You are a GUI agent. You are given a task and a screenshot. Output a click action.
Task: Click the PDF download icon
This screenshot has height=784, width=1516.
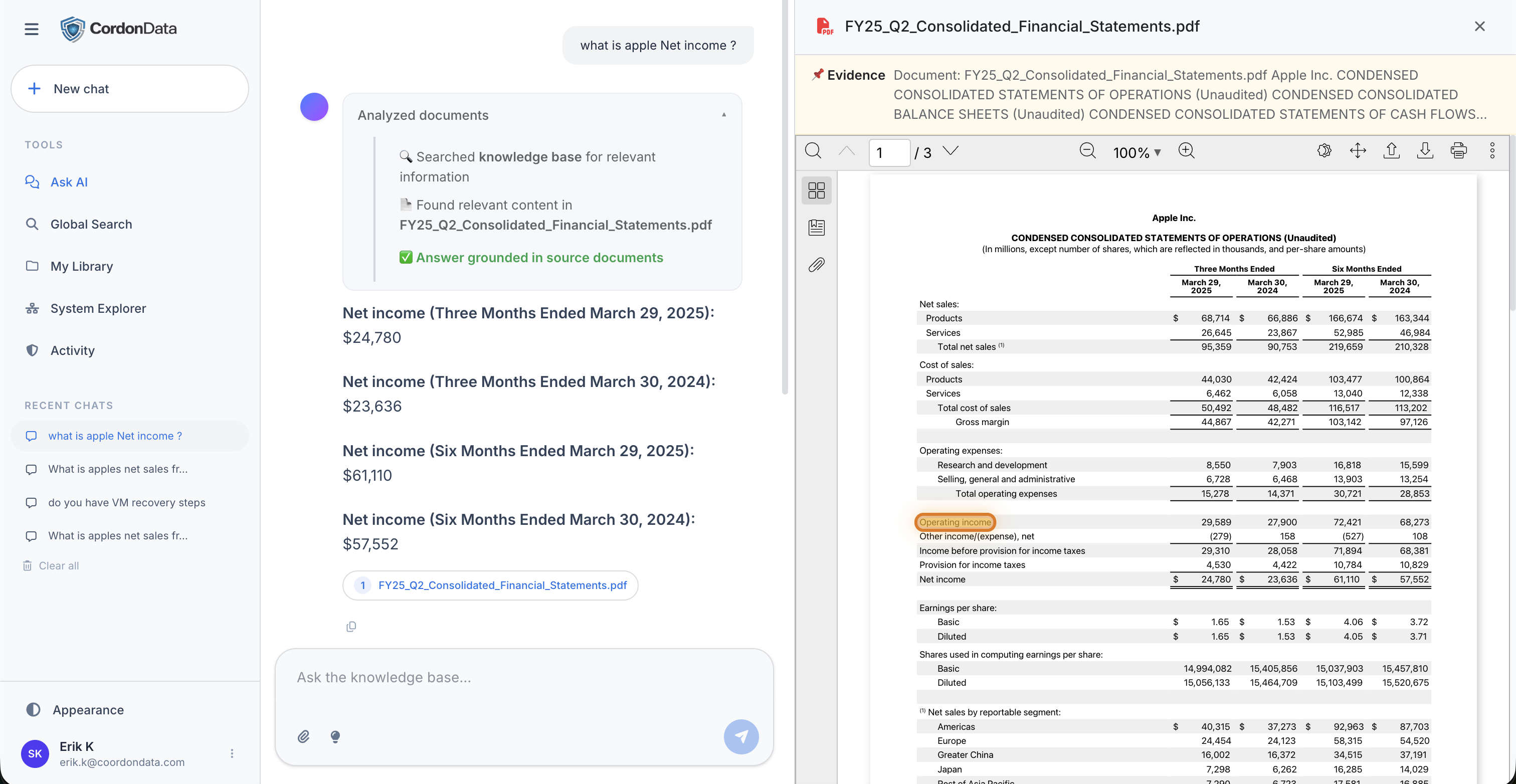click(1425, 151)
